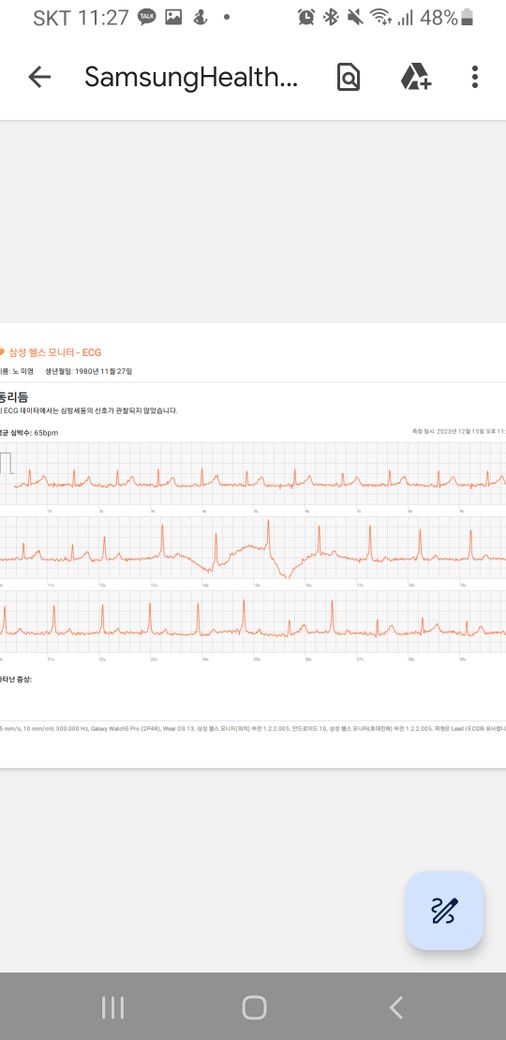Tap the Android navigation back chevron

(396, 1008)
